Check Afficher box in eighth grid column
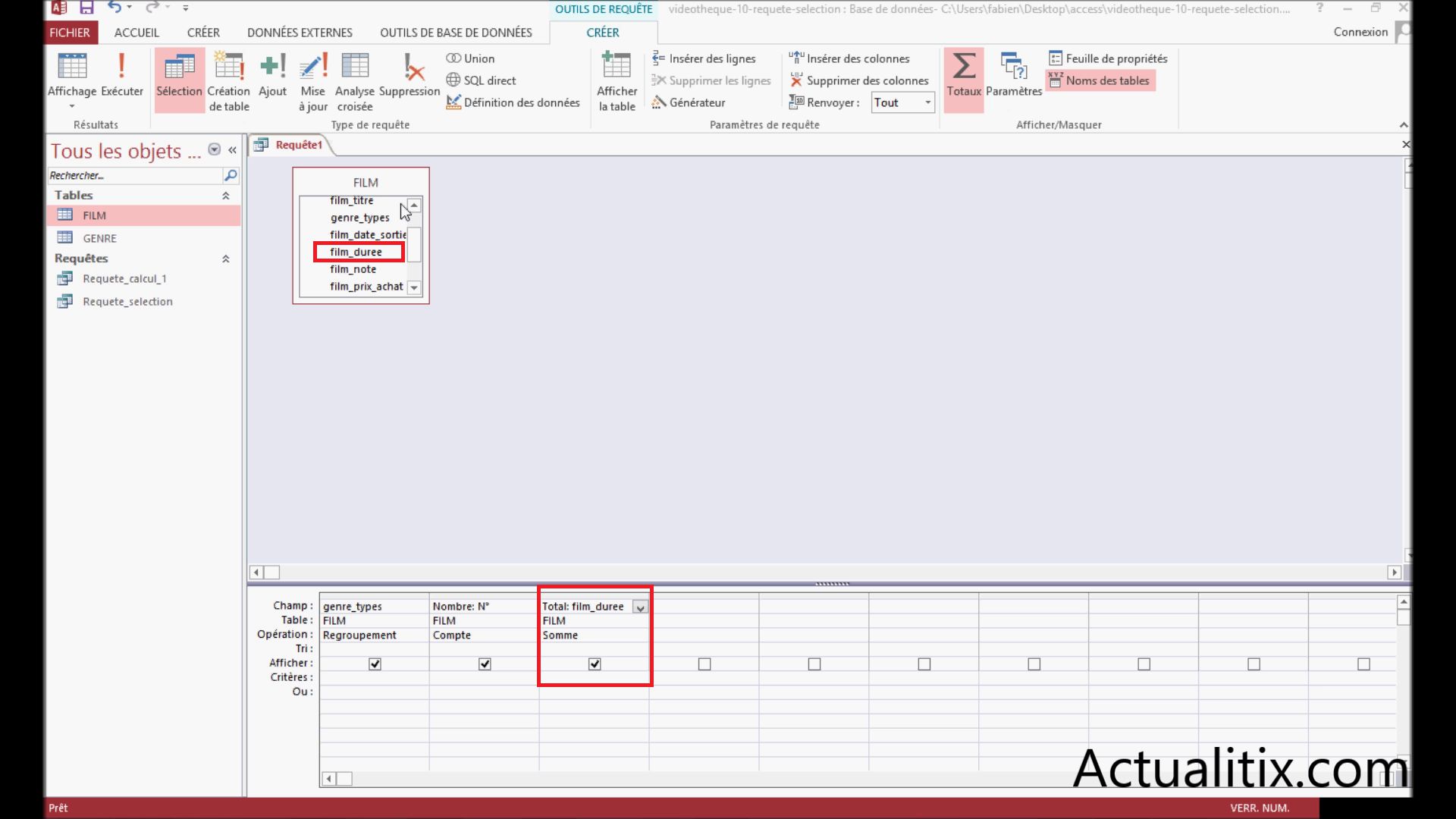This screenshot has width=1456, height=819. [1144, 664]
